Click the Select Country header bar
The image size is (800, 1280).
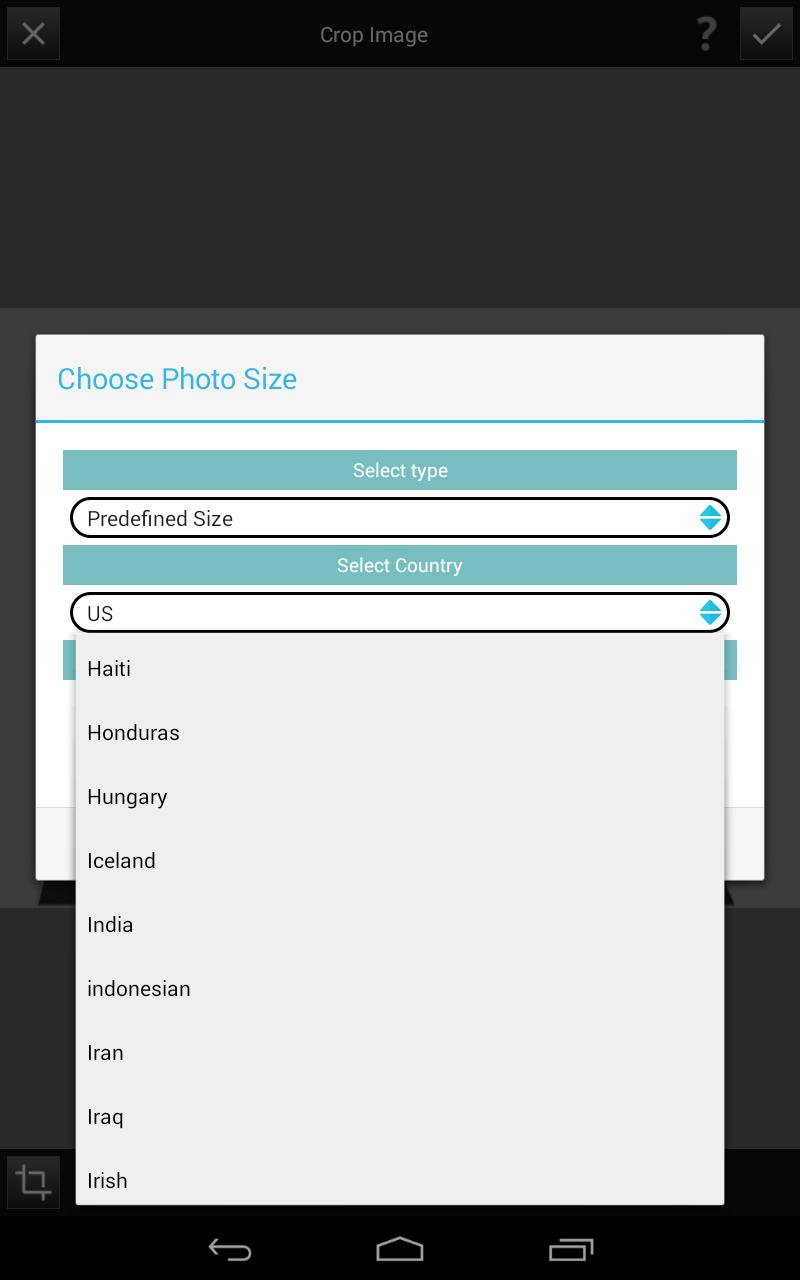click(400, 565)
